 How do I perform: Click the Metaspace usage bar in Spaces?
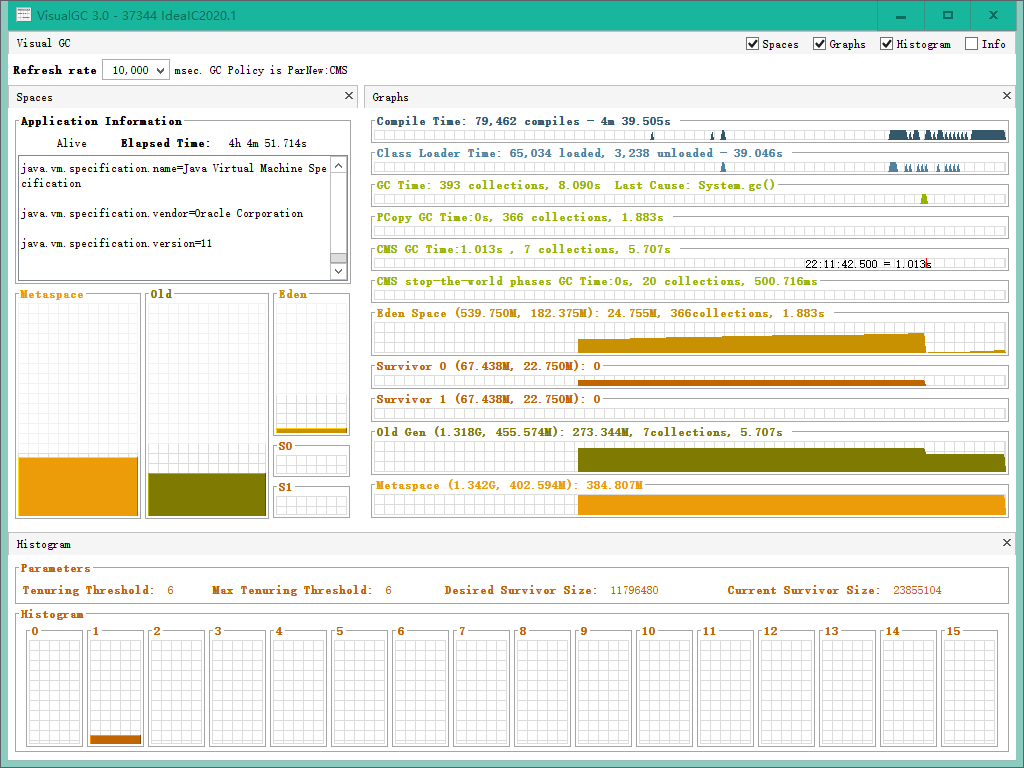tap(78, 487)
